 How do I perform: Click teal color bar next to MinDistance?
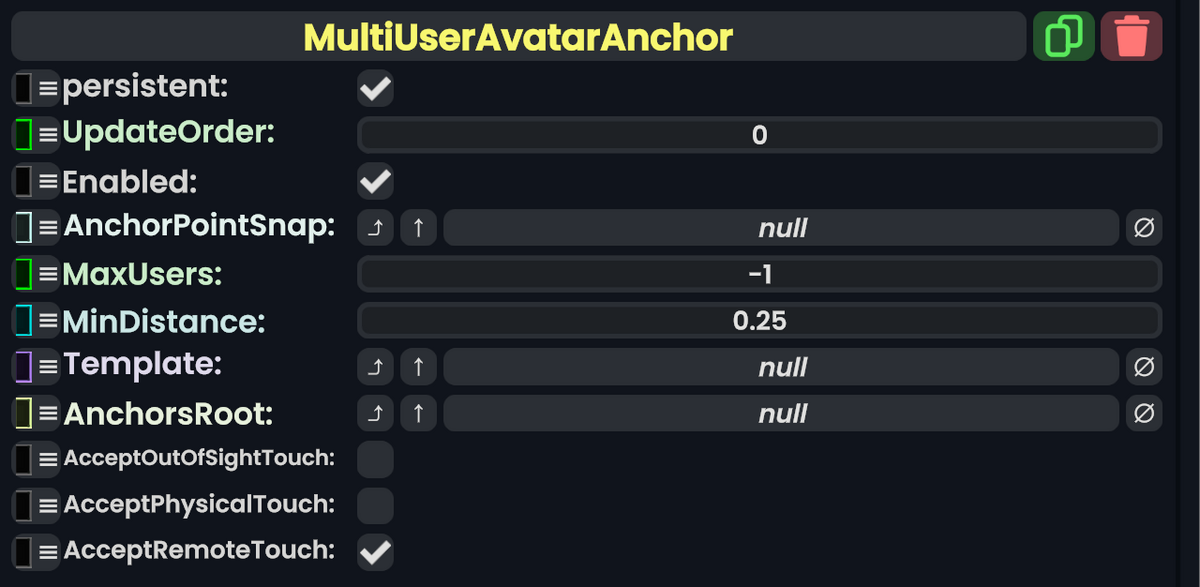(22, 320)
